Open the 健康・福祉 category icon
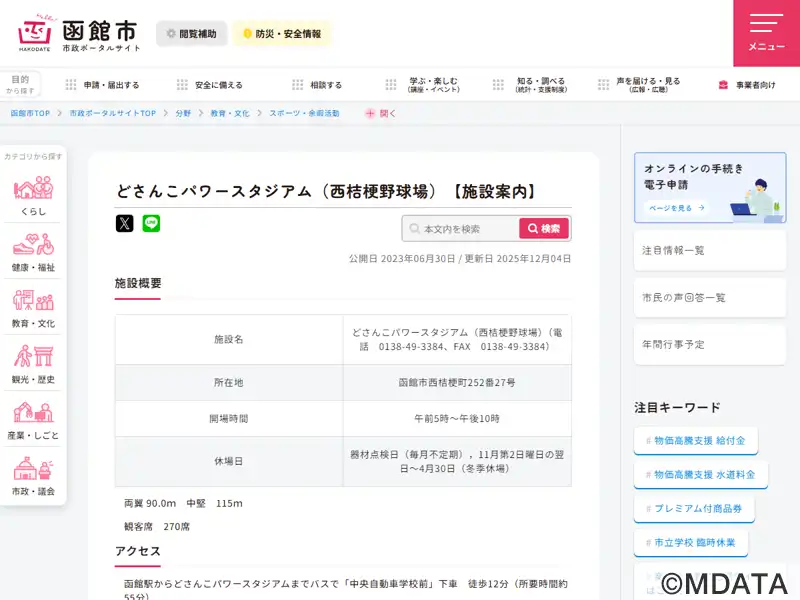 pos(33,252)
